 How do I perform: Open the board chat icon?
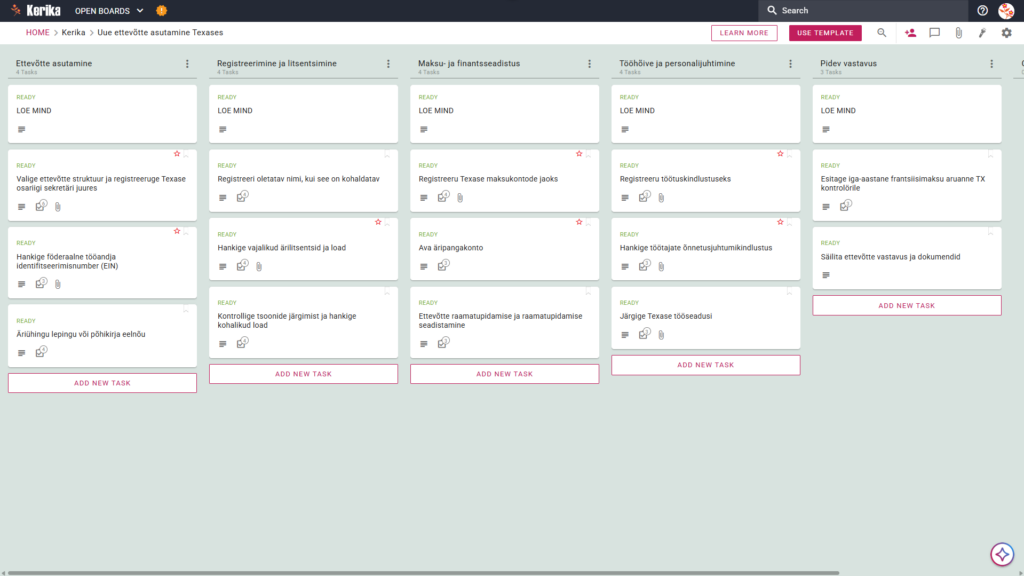click(x=935, y=33)
